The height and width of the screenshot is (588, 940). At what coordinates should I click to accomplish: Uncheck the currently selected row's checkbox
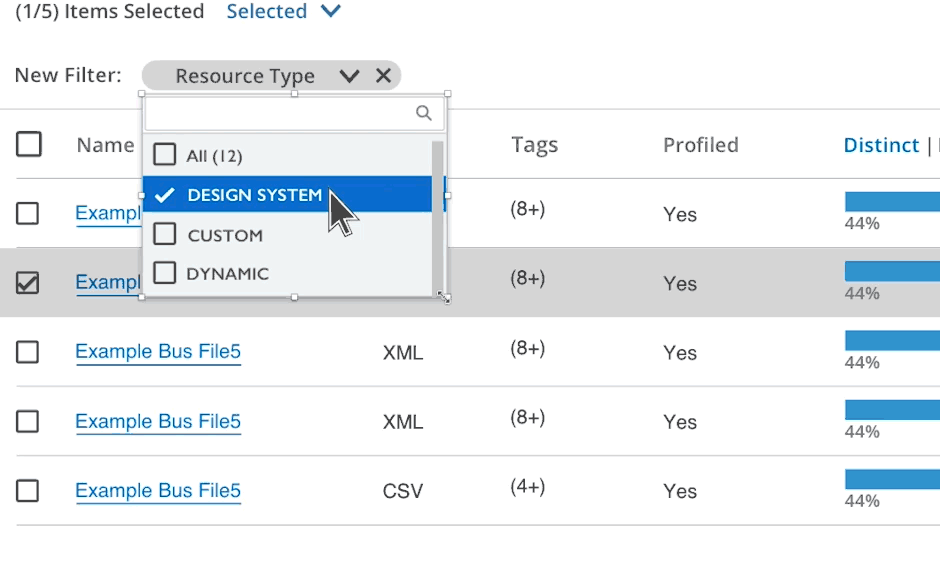pos(27,283)
